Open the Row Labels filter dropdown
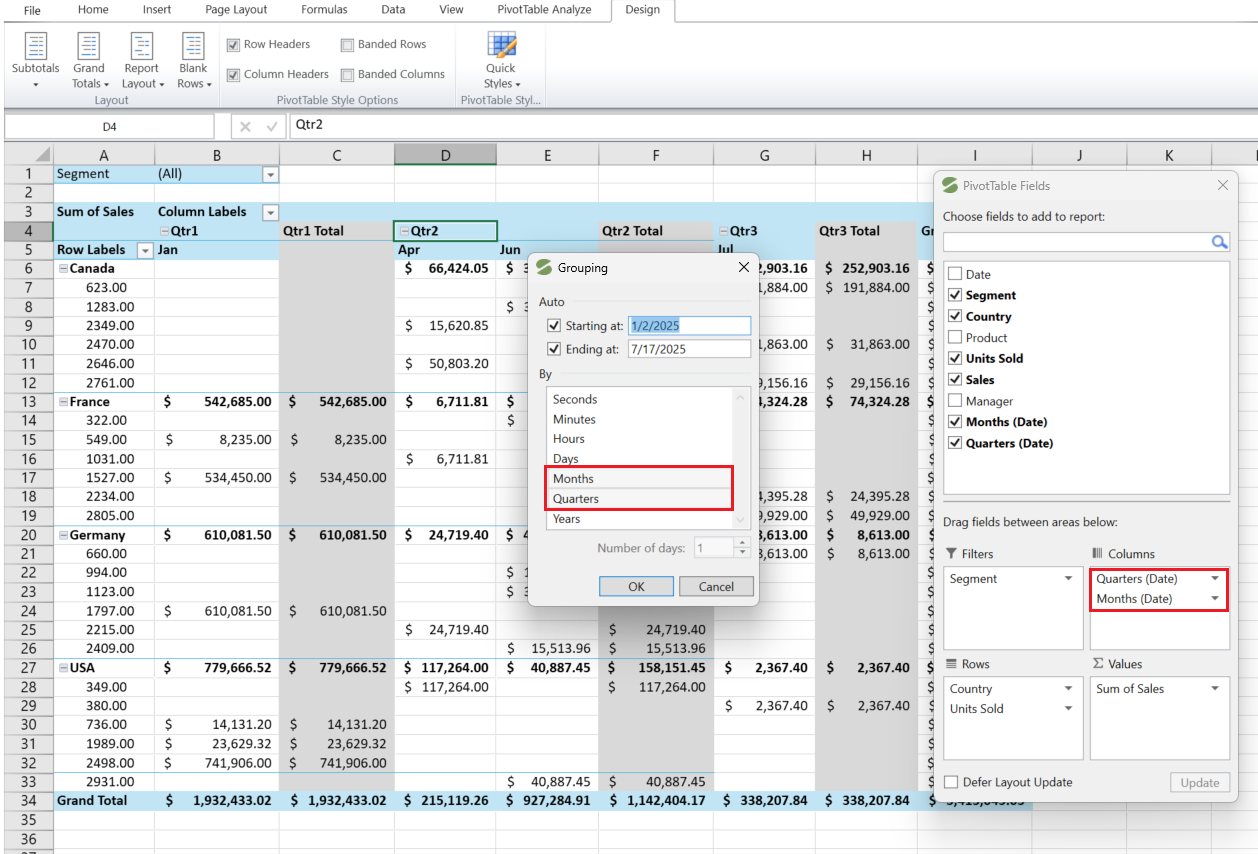The image size is (1258, 854). coord(145,250)
